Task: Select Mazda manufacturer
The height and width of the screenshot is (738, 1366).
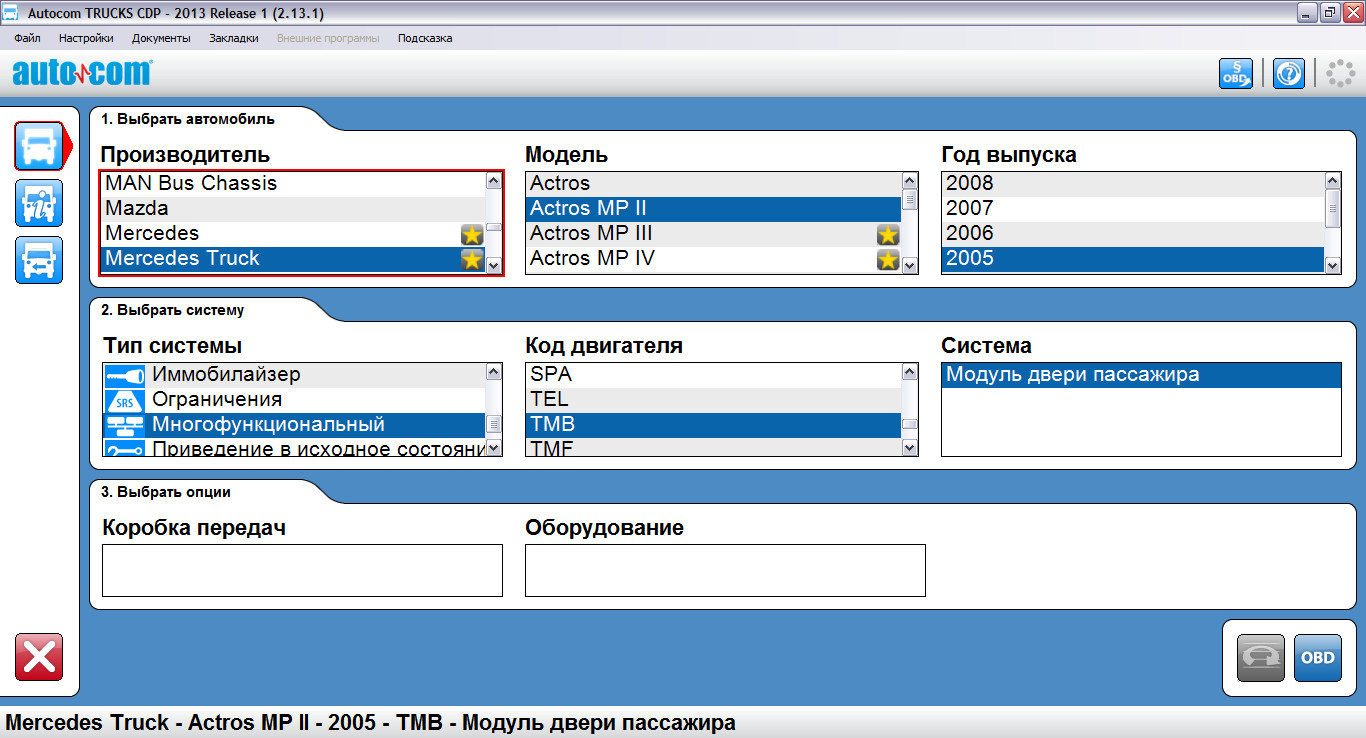Action: [x=293, y=208]
